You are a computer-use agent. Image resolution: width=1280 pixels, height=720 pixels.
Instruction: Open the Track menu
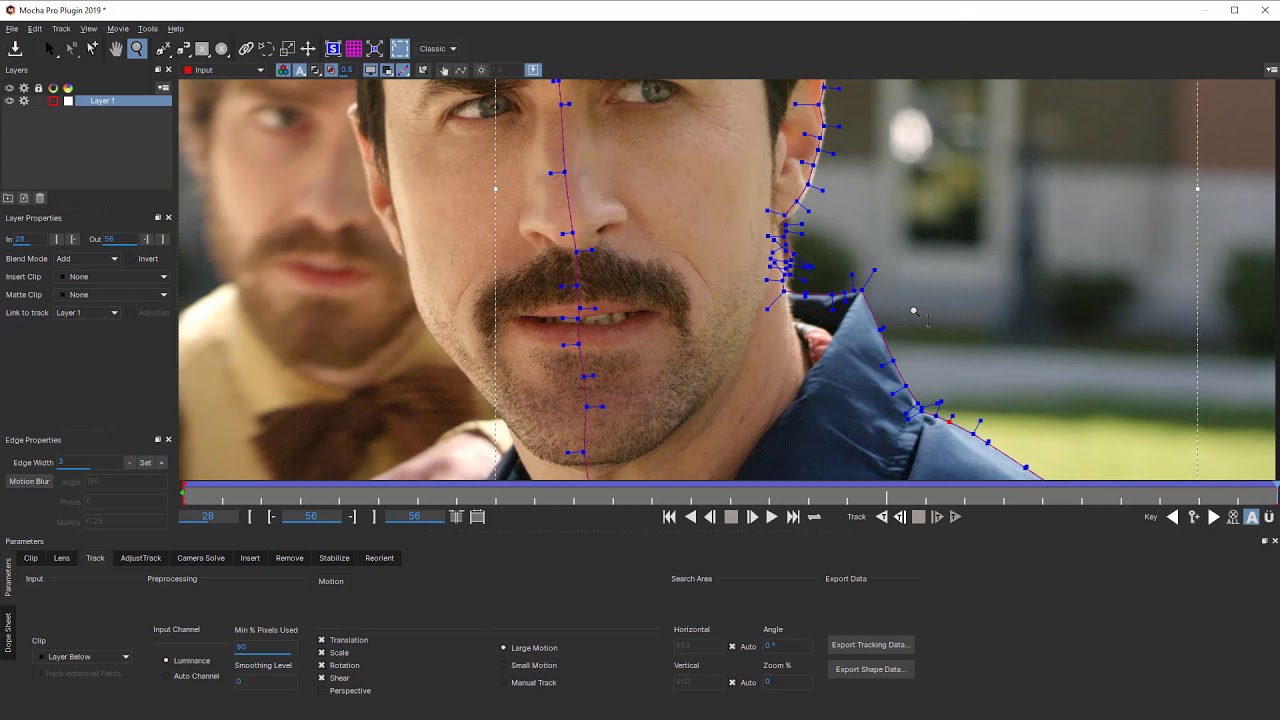coord(61,29)
